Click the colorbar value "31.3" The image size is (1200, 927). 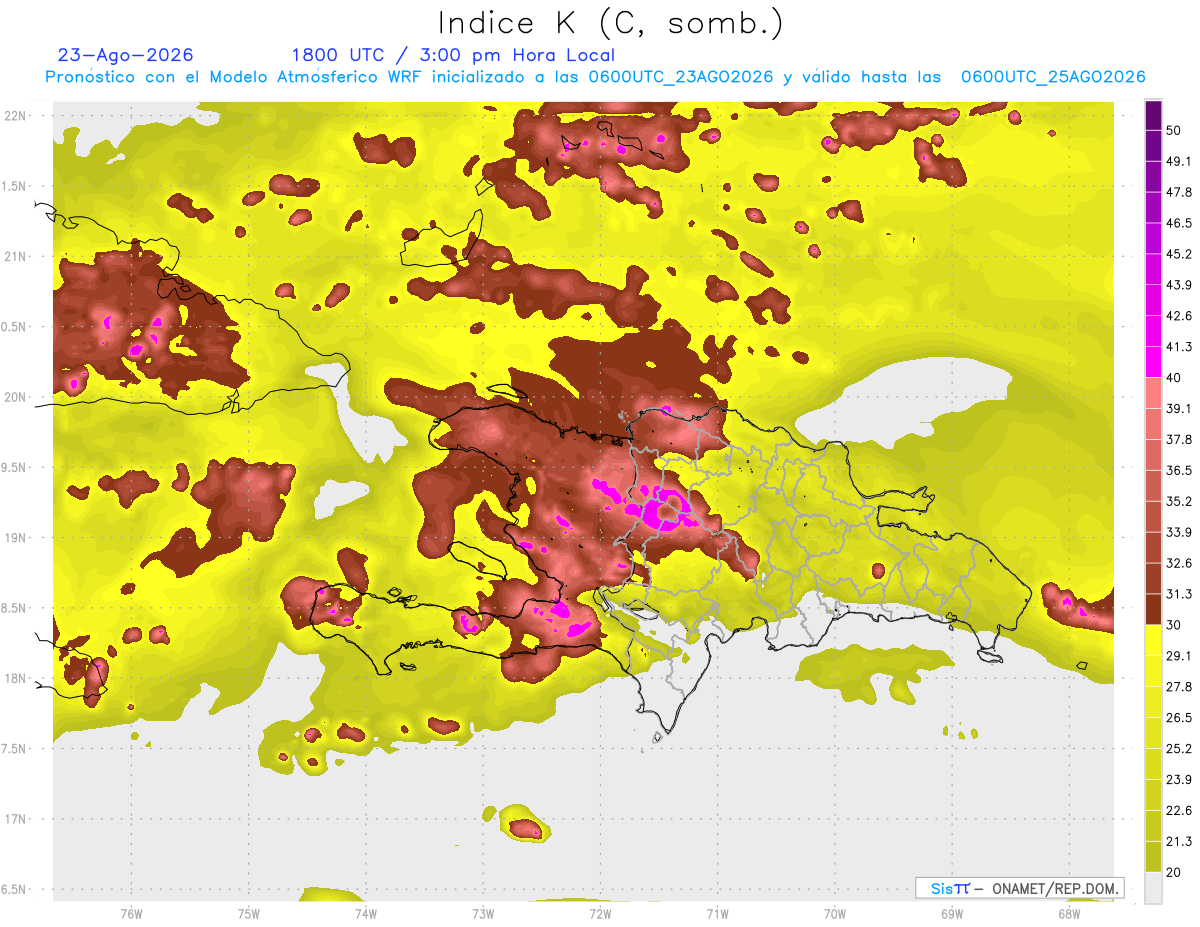pyautogui.click(x=1179, y=594)
